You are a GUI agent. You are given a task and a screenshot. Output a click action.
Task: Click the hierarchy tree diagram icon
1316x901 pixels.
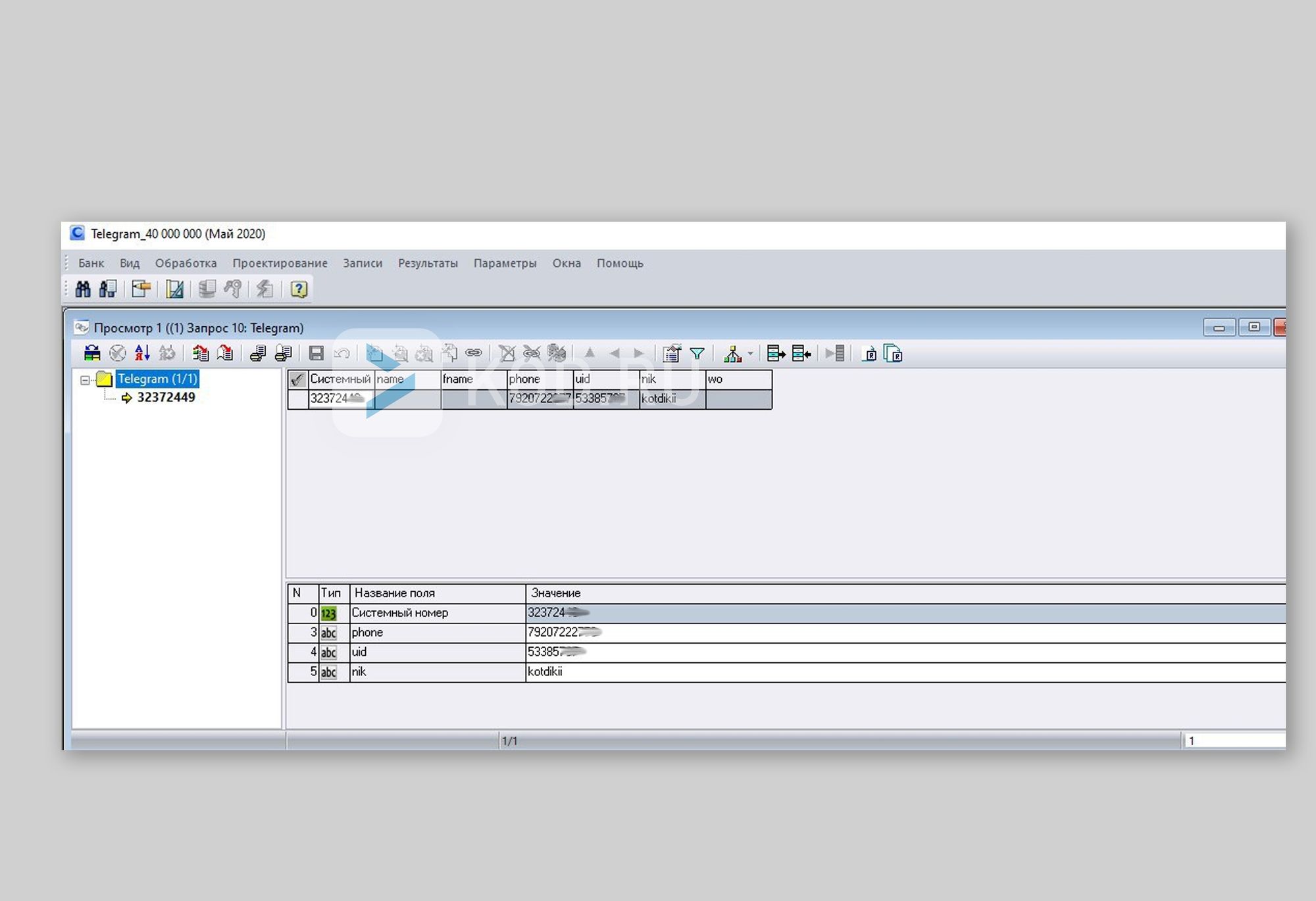pos(732,354)
